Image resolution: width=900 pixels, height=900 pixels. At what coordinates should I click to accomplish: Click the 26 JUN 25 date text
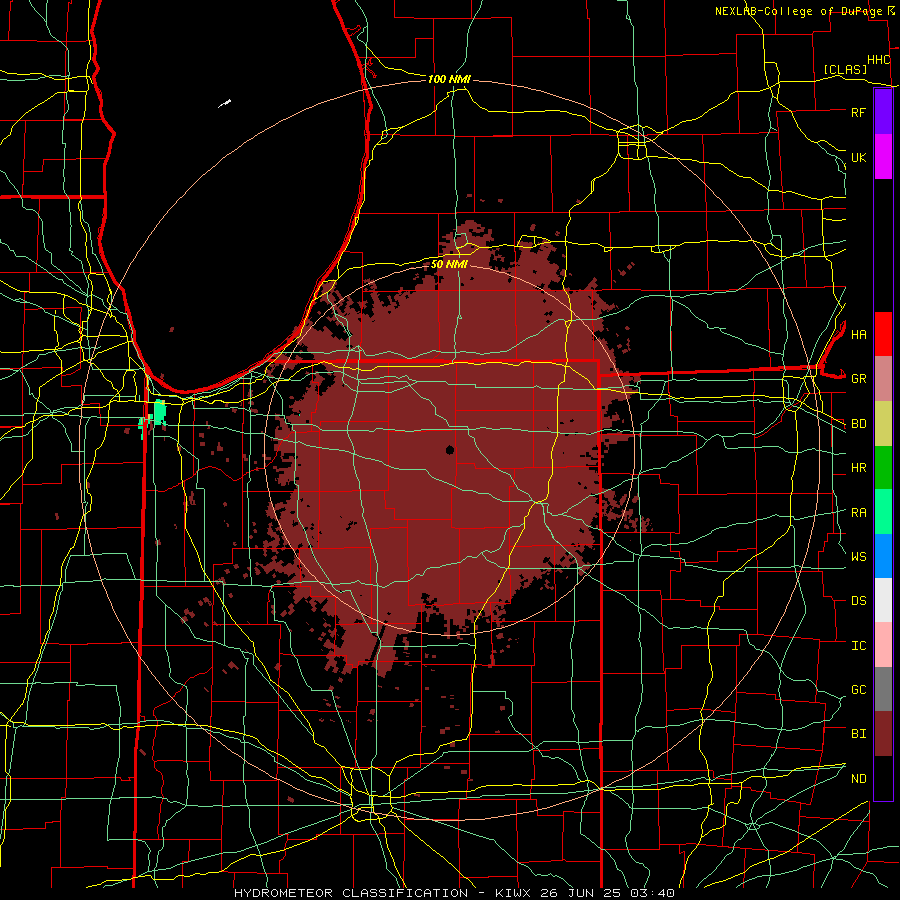581,893
